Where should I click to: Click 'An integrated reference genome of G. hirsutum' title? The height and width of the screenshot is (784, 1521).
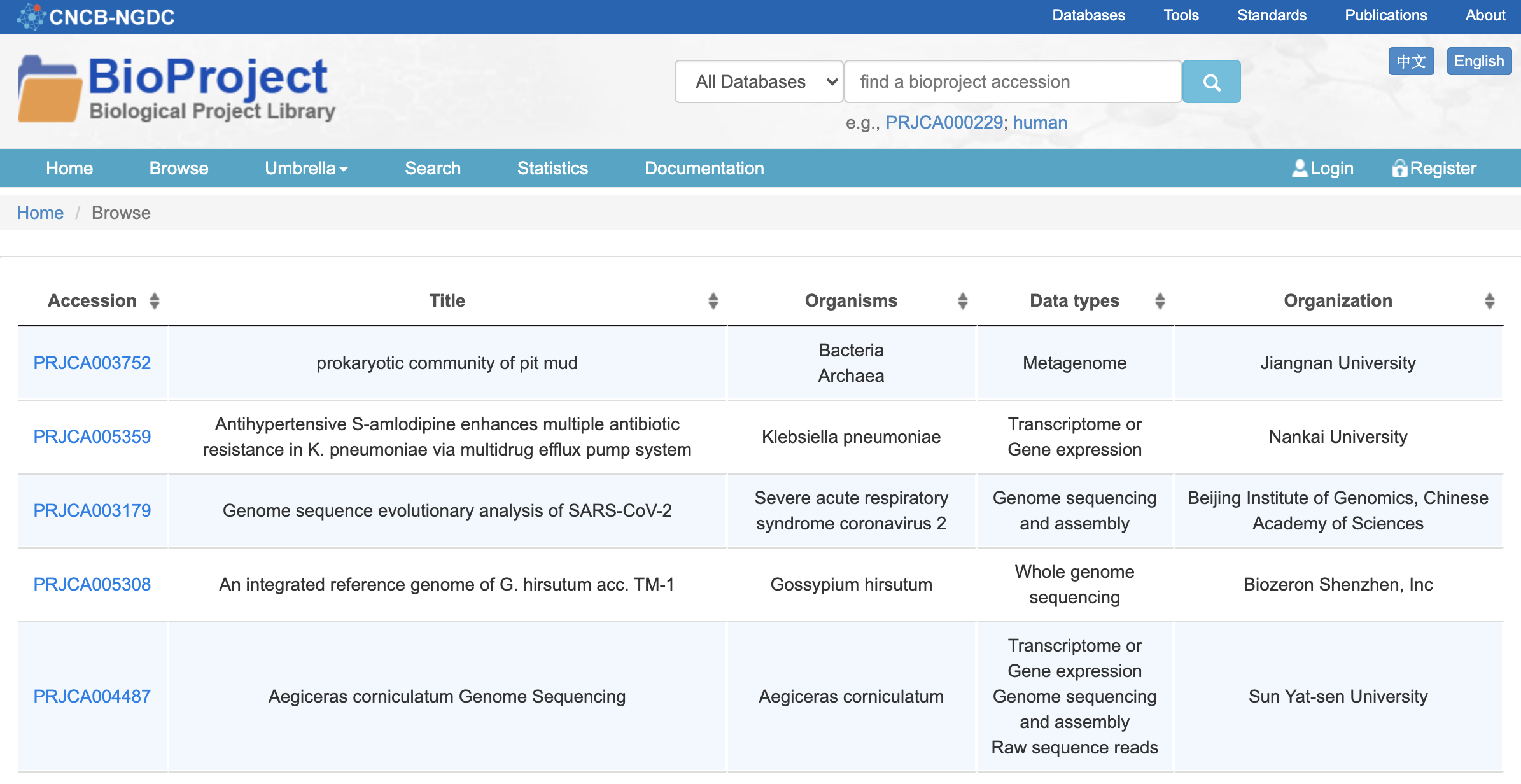coord(447,584)
